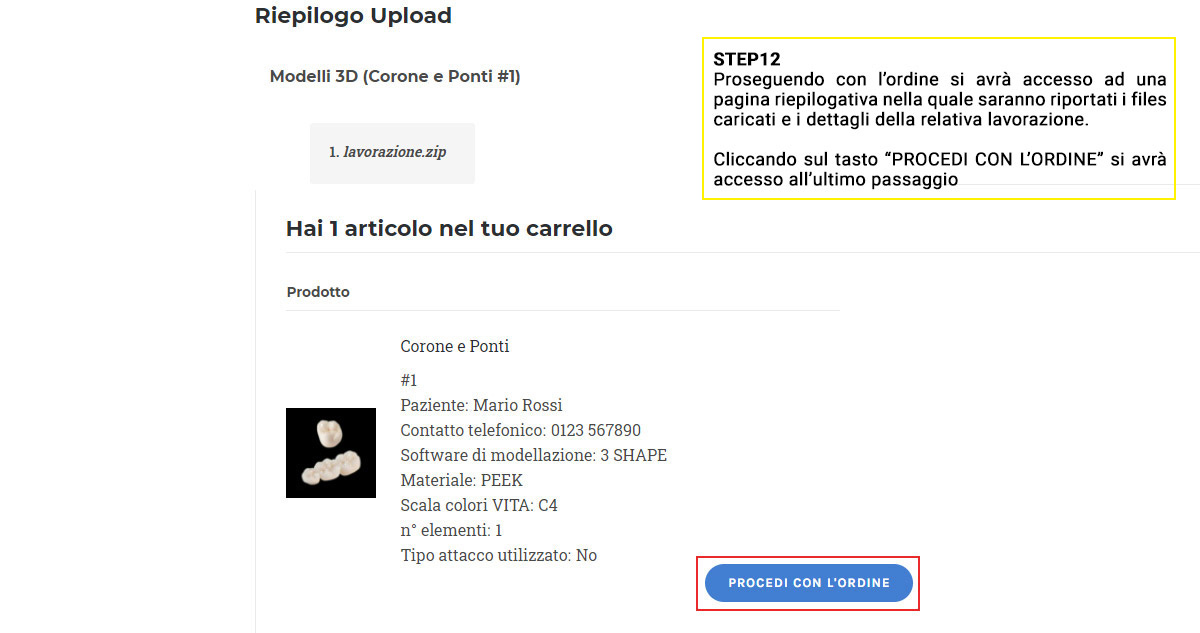Click the instruction paragraph starting "Proseguendo con l'ordine"
This screenshot has width=1200, height=633.
click(940, 100)
